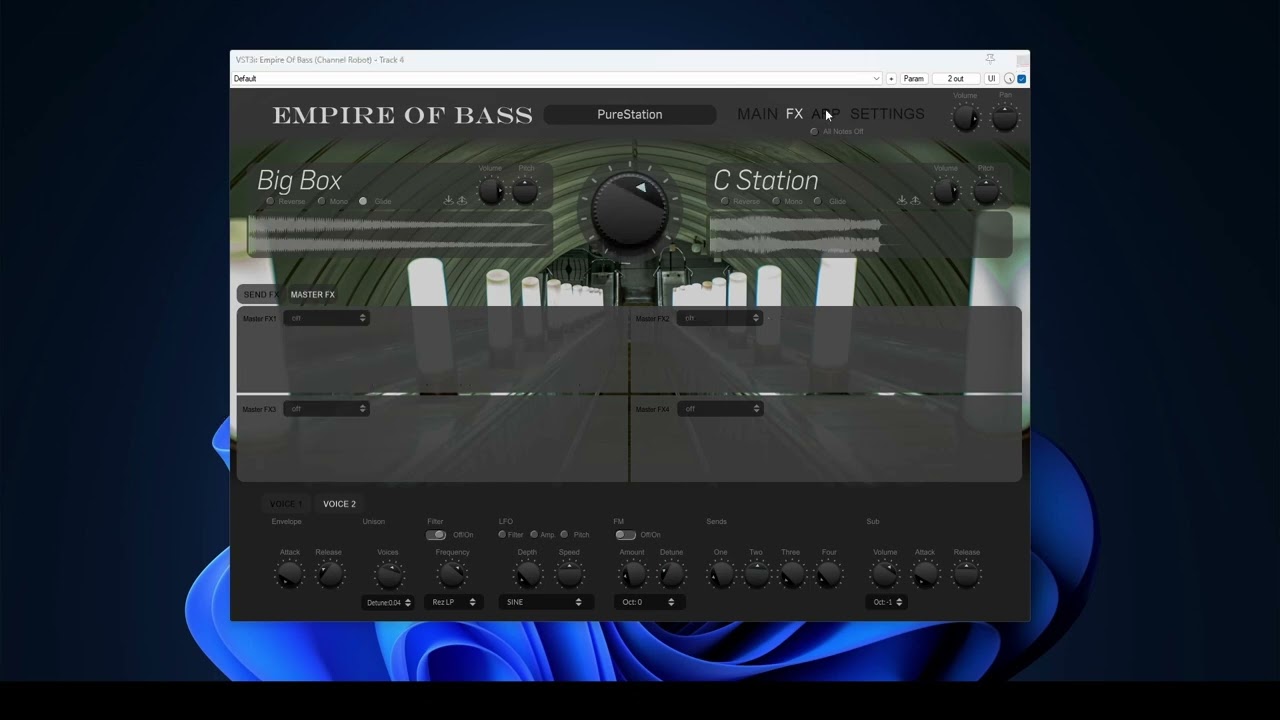Click the Big Box Pitch knob
Screen dimensions: 1280x720
[x=526, y=191]
